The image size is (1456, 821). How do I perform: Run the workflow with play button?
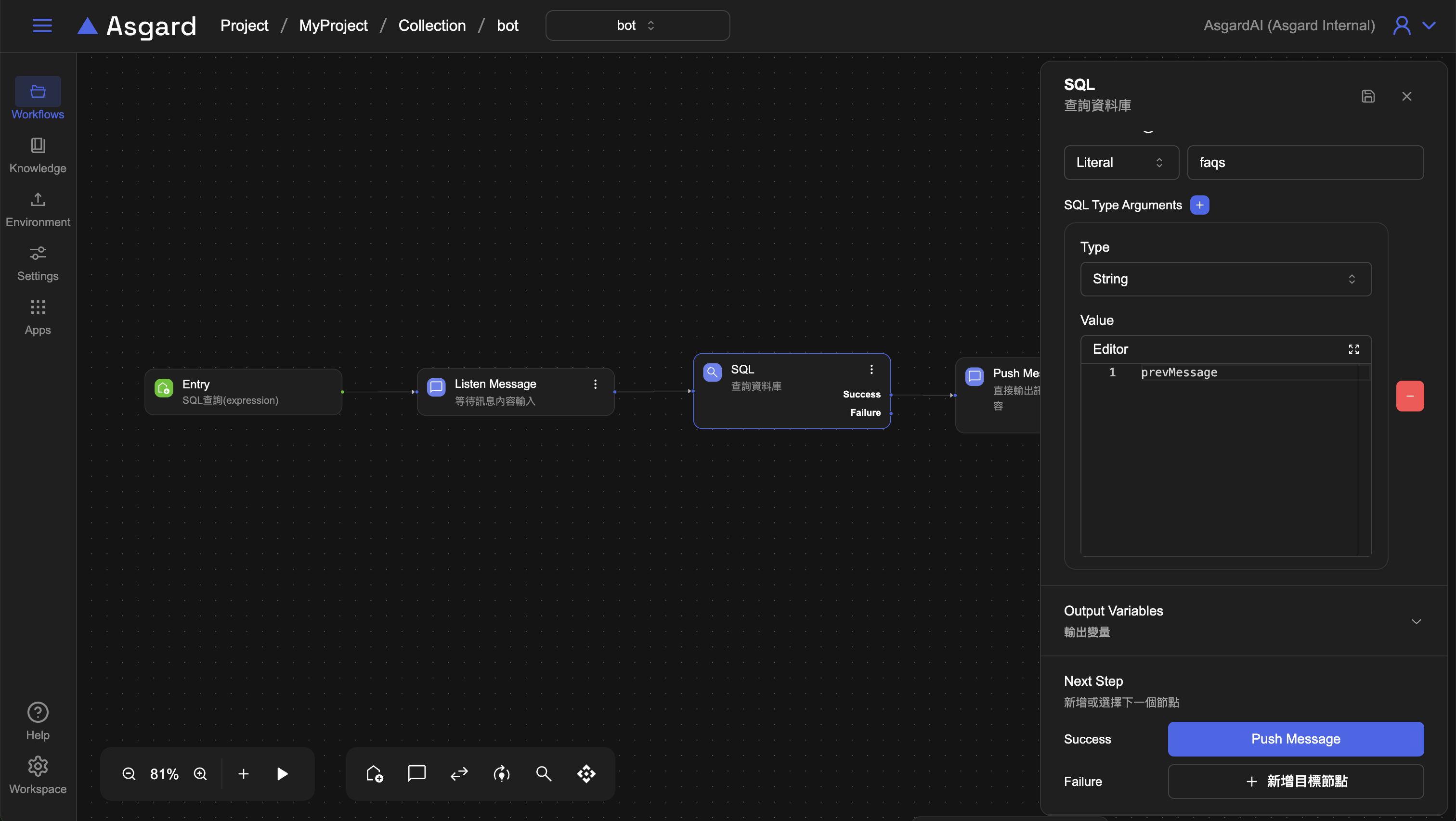[x=282, y=773]
